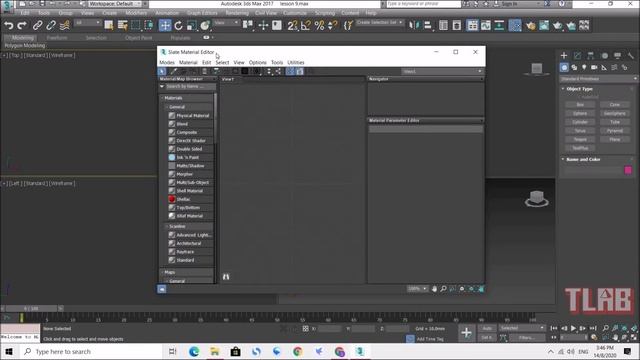Image resolution: width=640 pixels, height=360 pixels.
Task: Click the Mirror tool icon
Action: coord(414,25)
